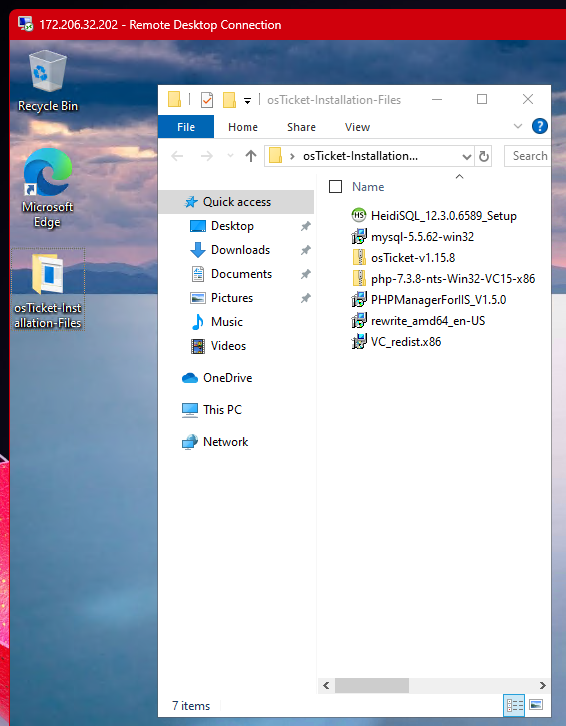Click the pin icon beside Desktop
566x726 pixels.
(306, 226)
